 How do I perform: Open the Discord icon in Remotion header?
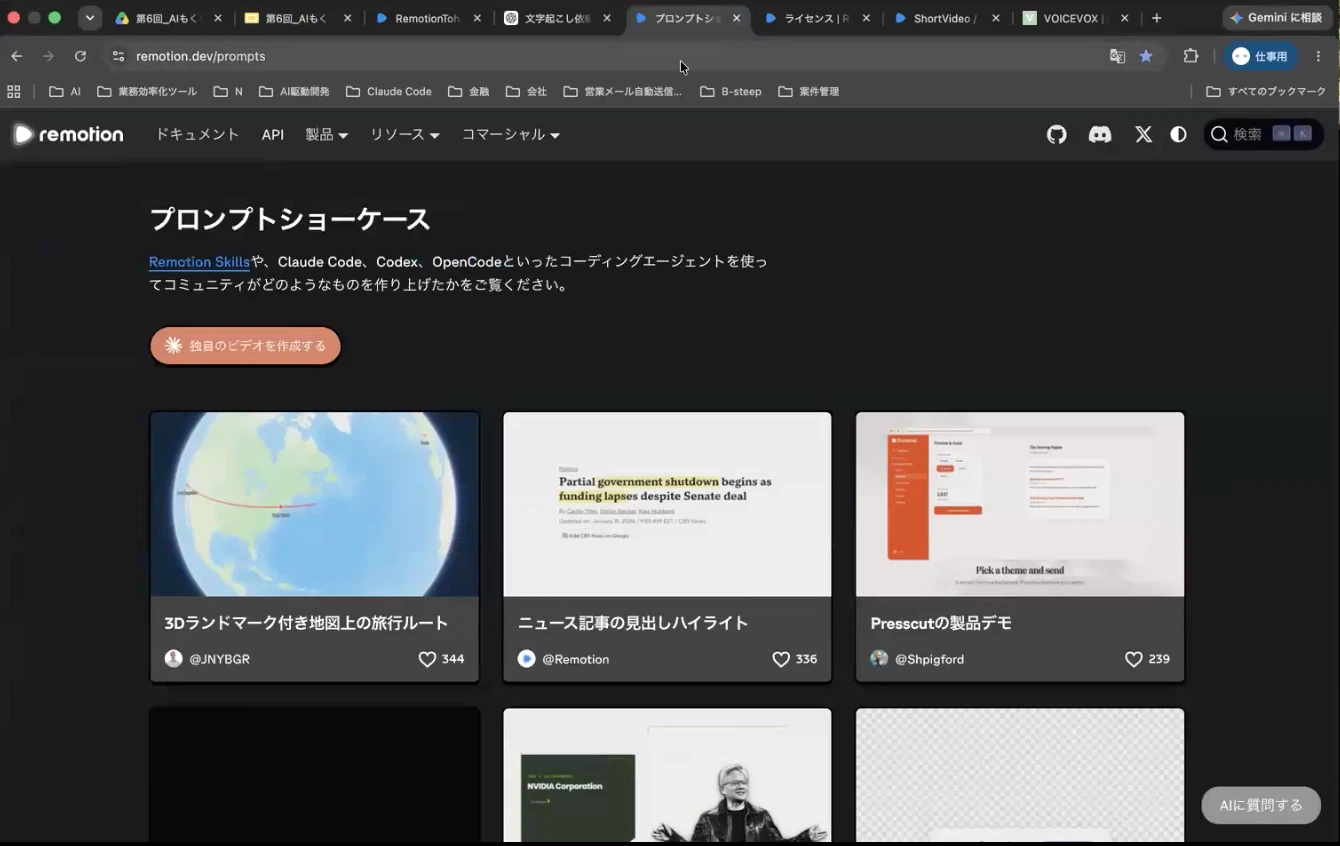[x=1100, y=134]
